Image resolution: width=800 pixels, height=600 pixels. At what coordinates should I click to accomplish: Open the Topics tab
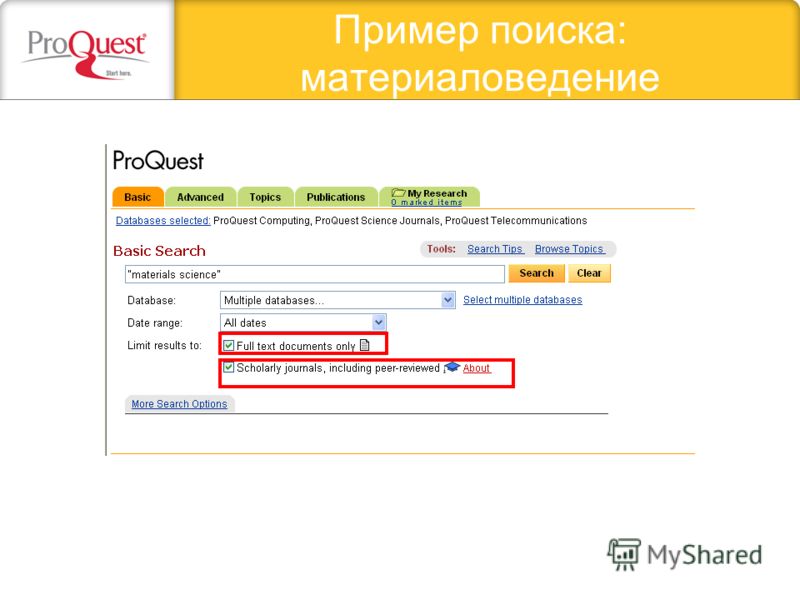click(x=265, y=197)
